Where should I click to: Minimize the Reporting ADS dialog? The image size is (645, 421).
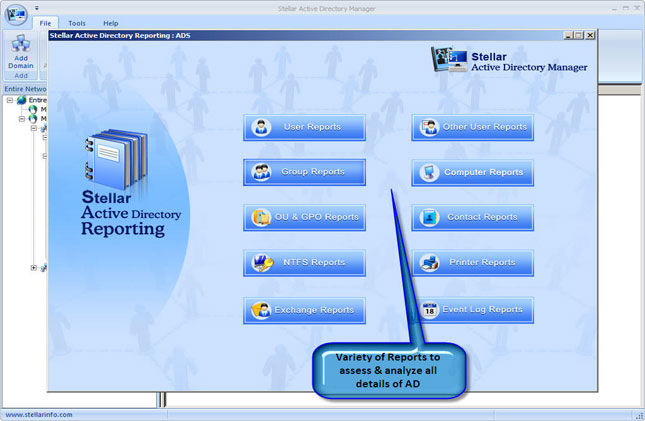click(568, 35)
